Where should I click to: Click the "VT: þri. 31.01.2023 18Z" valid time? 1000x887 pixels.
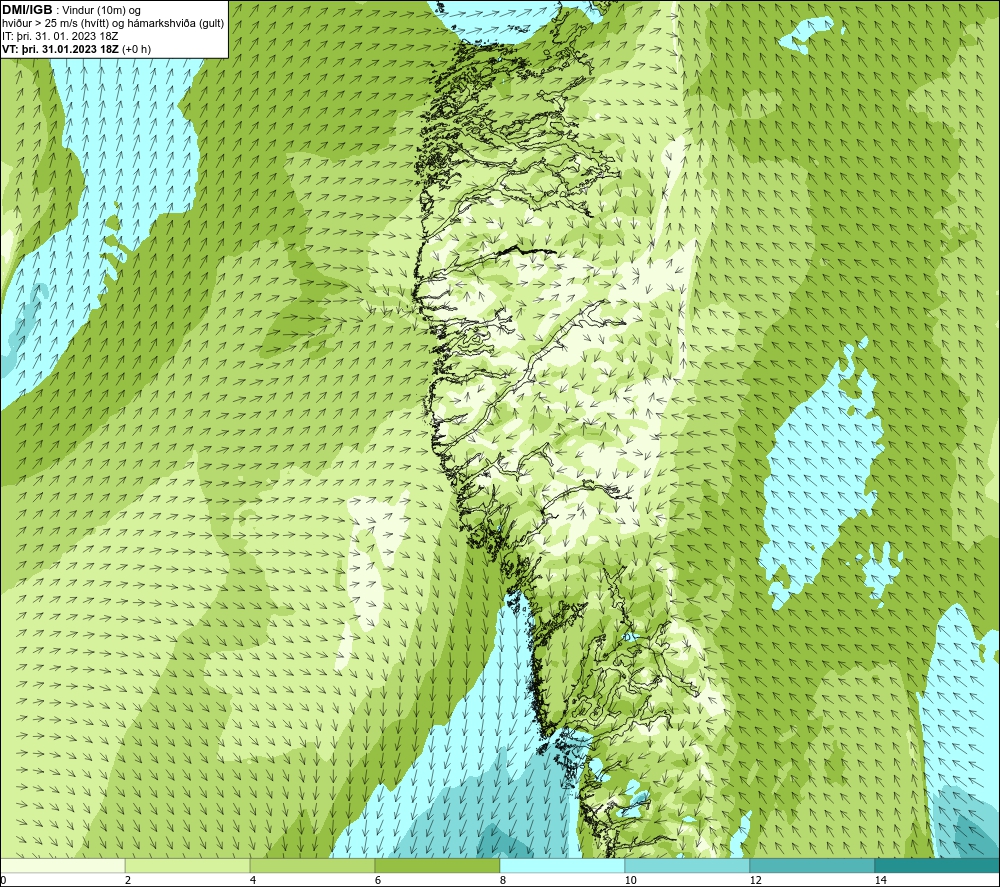60,49
